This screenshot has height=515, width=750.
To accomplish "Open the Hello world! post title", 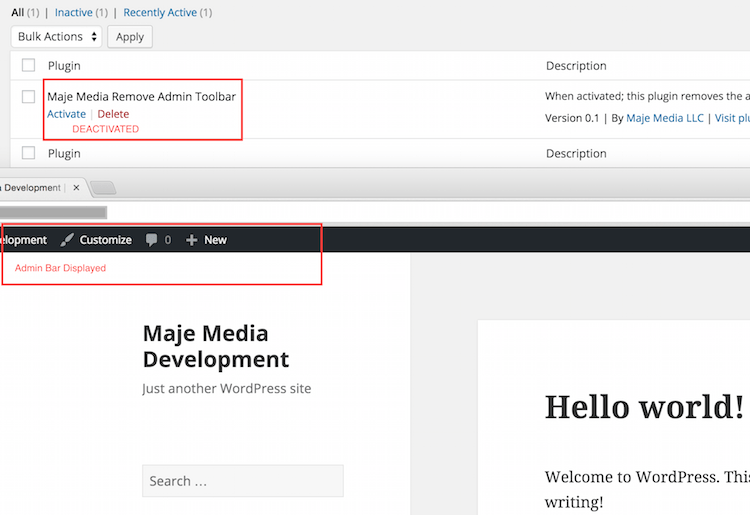I will point(643,407).
